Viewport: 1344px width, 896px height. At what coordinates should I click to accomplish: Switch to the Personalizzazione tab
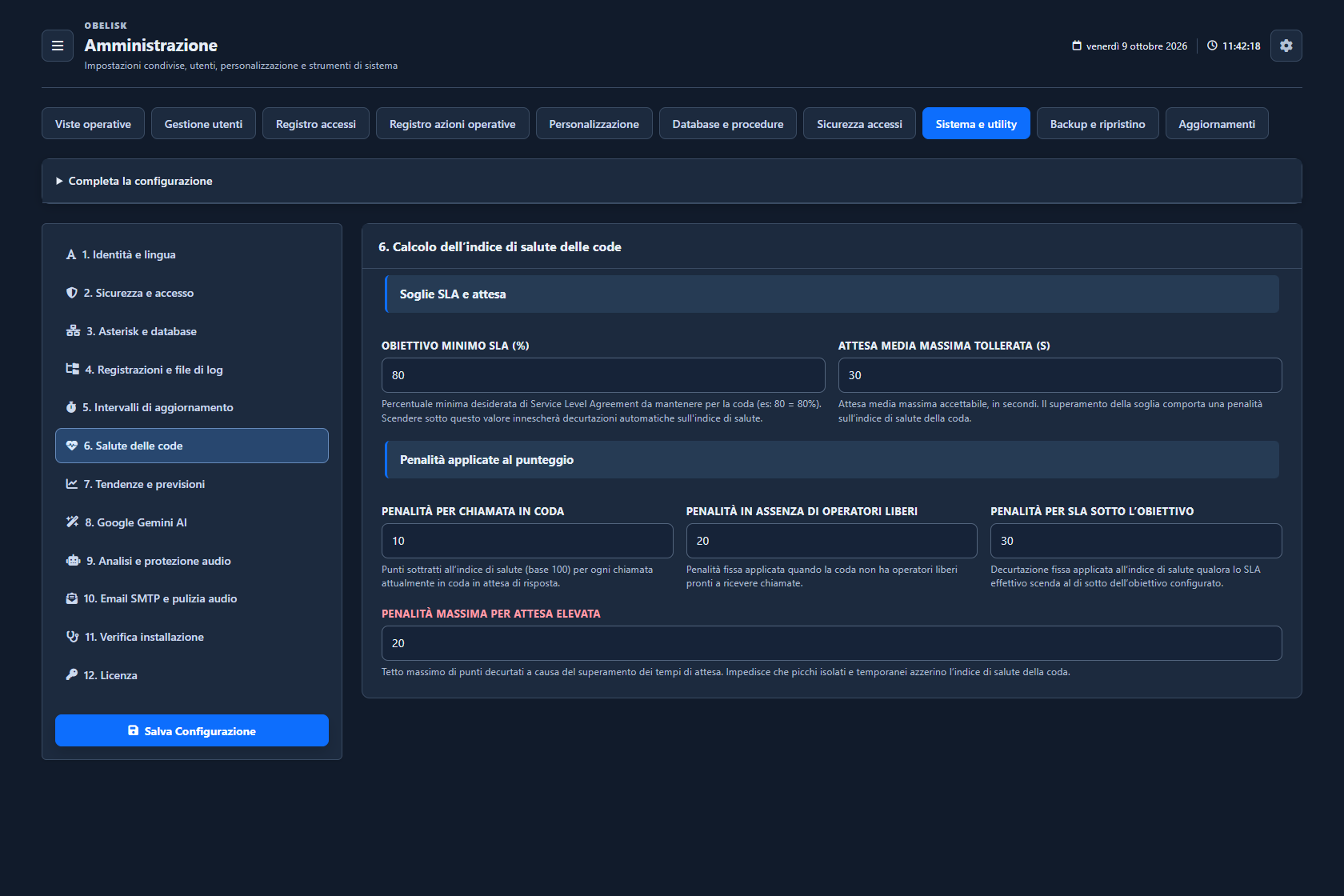594,123
